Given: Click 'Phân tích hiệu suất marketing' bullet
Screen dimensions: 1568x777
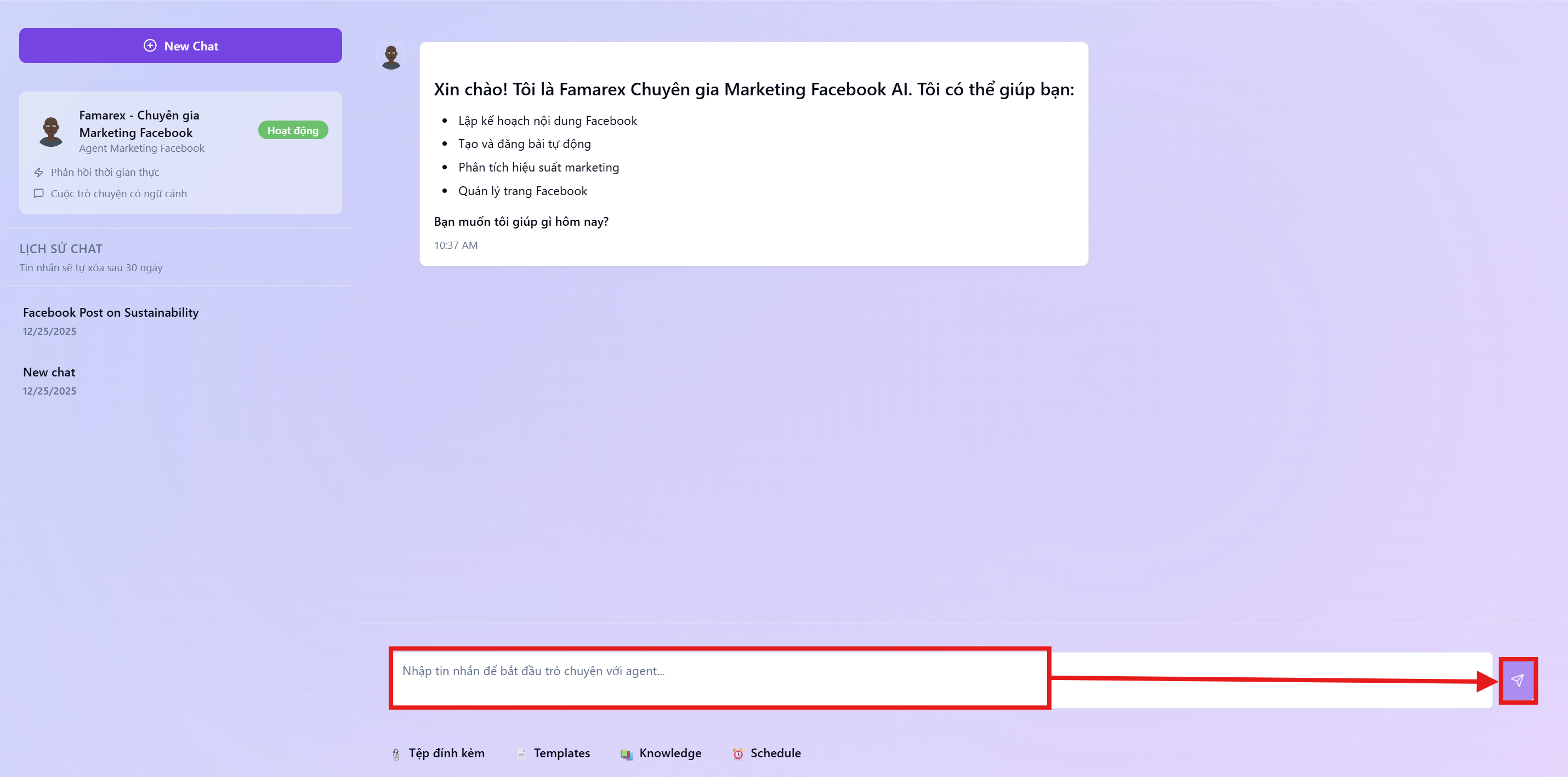Looking at the screenshot, I should tap(538, 167).
